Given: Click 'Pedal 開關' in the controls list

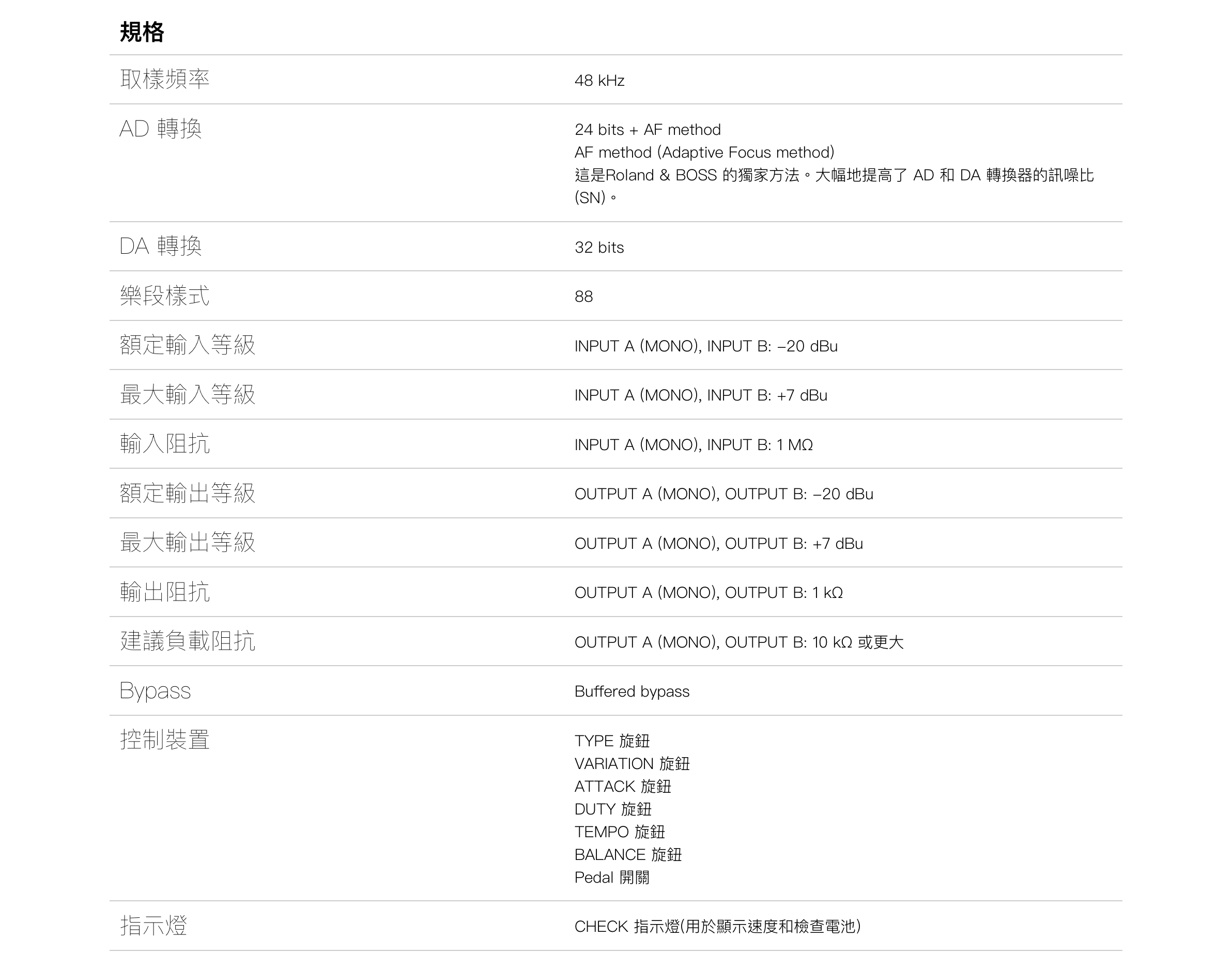Looking at the screenshot, I should tap(611, 878).
